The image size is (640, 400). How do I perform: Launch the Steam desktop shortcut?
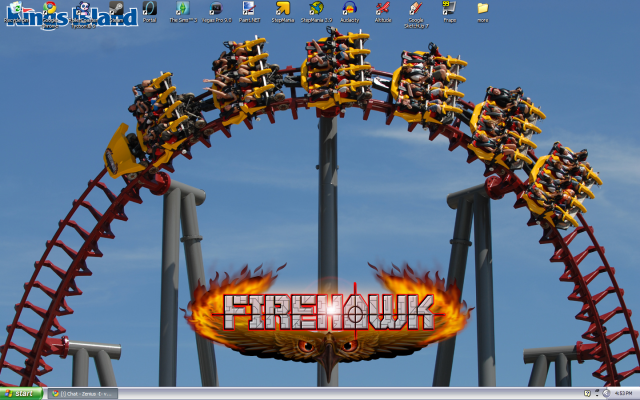click(116, 11)
